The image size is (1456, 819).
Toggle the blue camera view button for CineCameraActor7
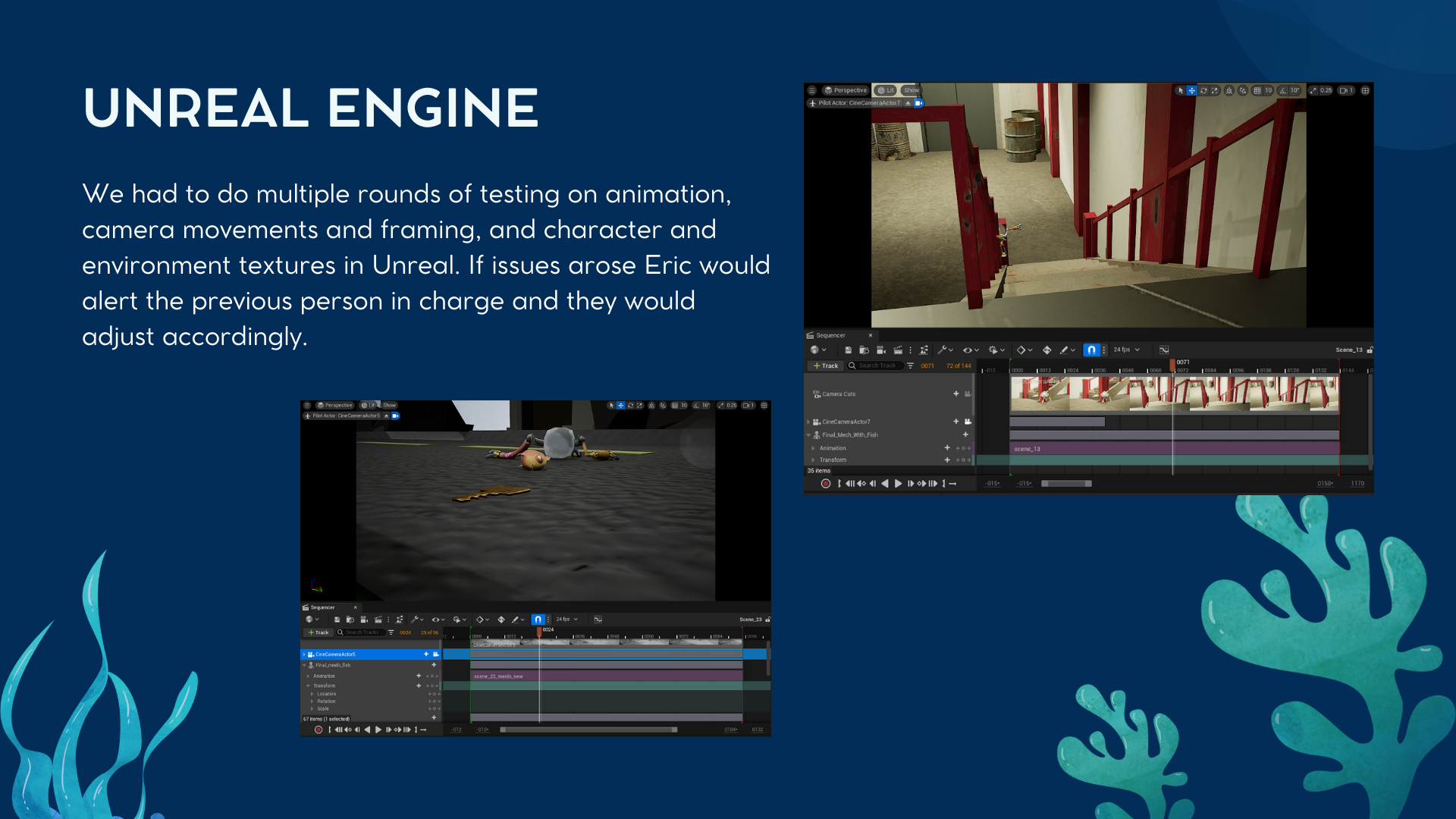pyautogui.click(x=918, y=103)
